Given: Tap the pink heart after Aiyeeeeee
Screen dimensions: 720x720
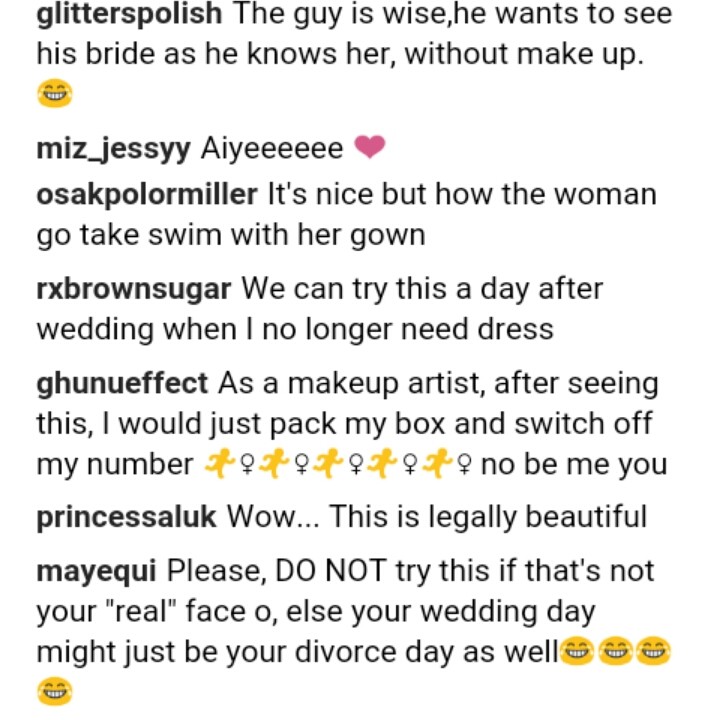Looking at the screenshot, I should (x=370, y=149).
